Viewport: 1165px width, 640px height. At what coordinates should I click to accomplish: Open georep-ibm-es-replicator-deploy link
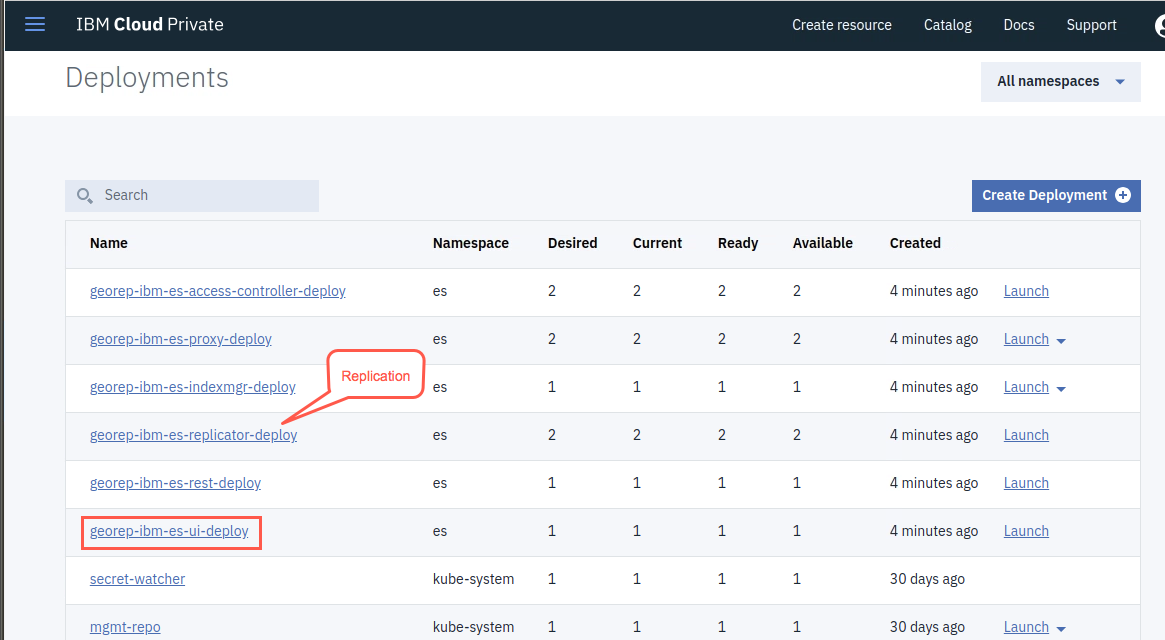click(x=193, y=435)
